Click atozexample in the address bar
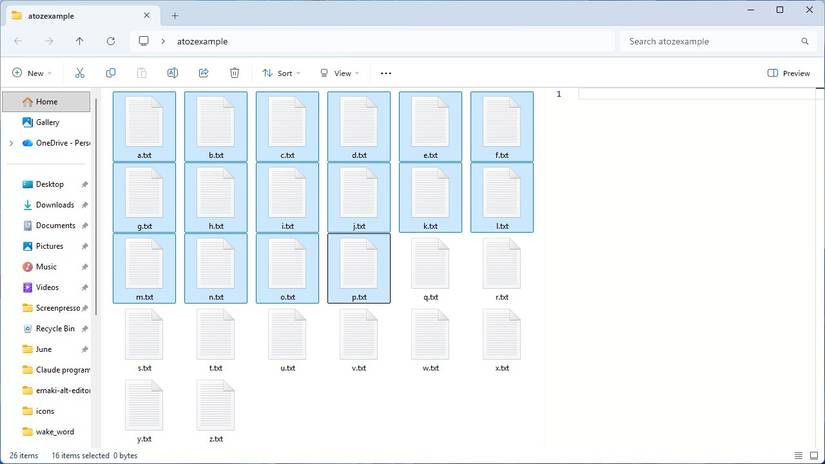825x464 pixels. [x=202, y=41]
